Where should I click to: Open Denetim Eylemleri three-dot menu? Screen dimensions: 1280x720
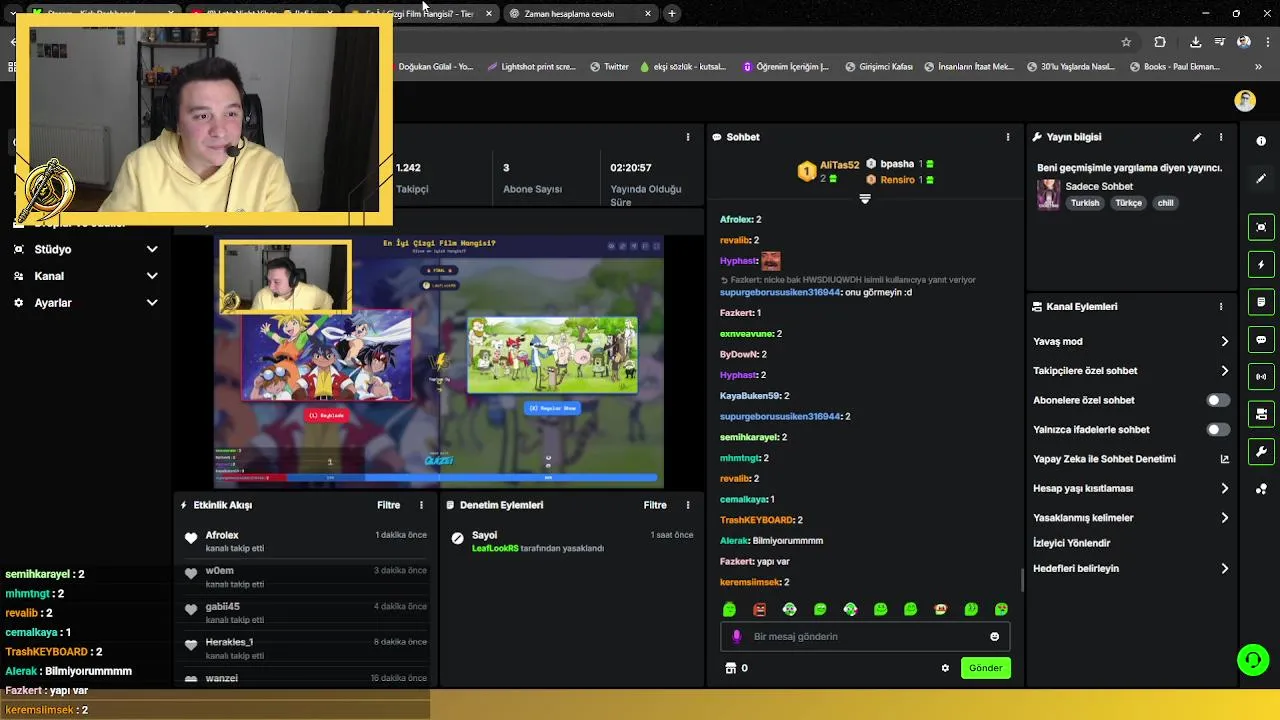[x=687, y=505]
